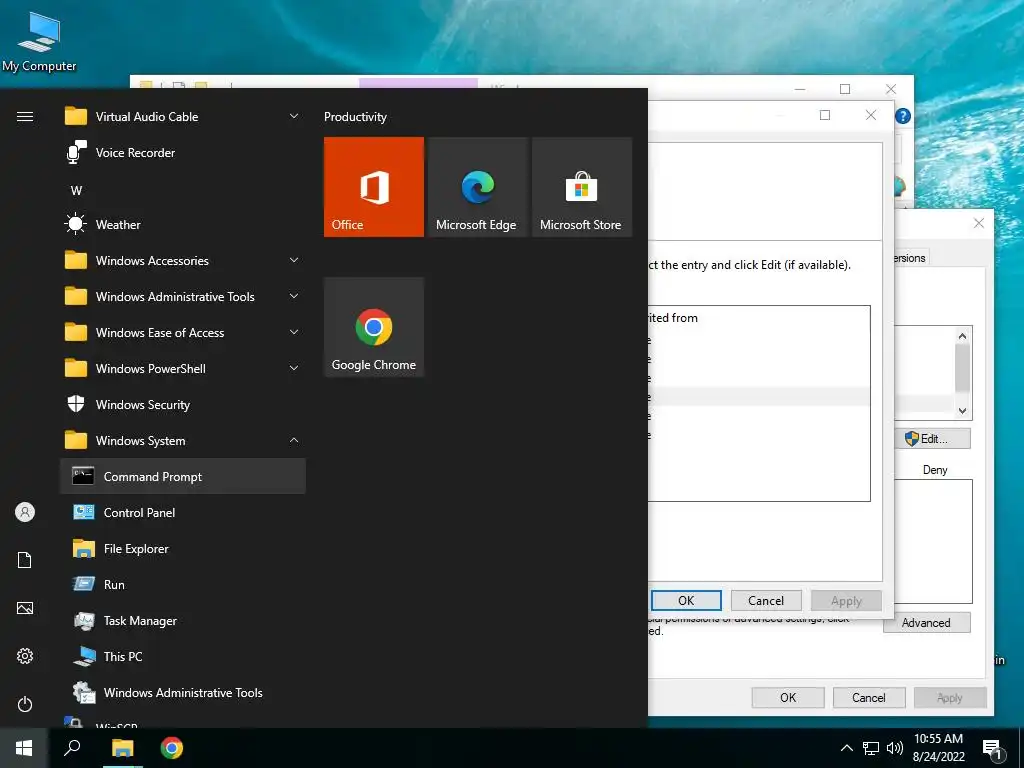
Task: Open the Run dialog entry
Action: pyautogui.click(x=183, y=584)
